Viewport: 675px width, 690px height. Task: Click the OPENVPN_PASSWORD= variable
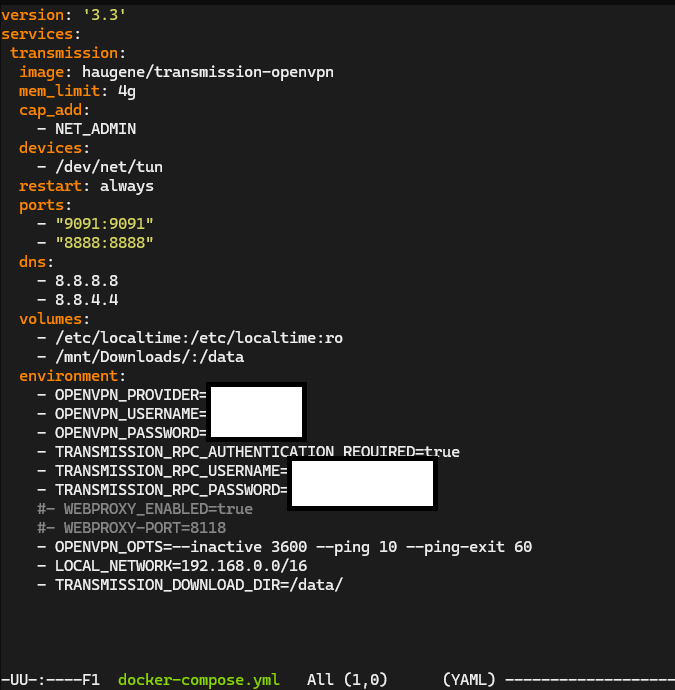point(131,433)
